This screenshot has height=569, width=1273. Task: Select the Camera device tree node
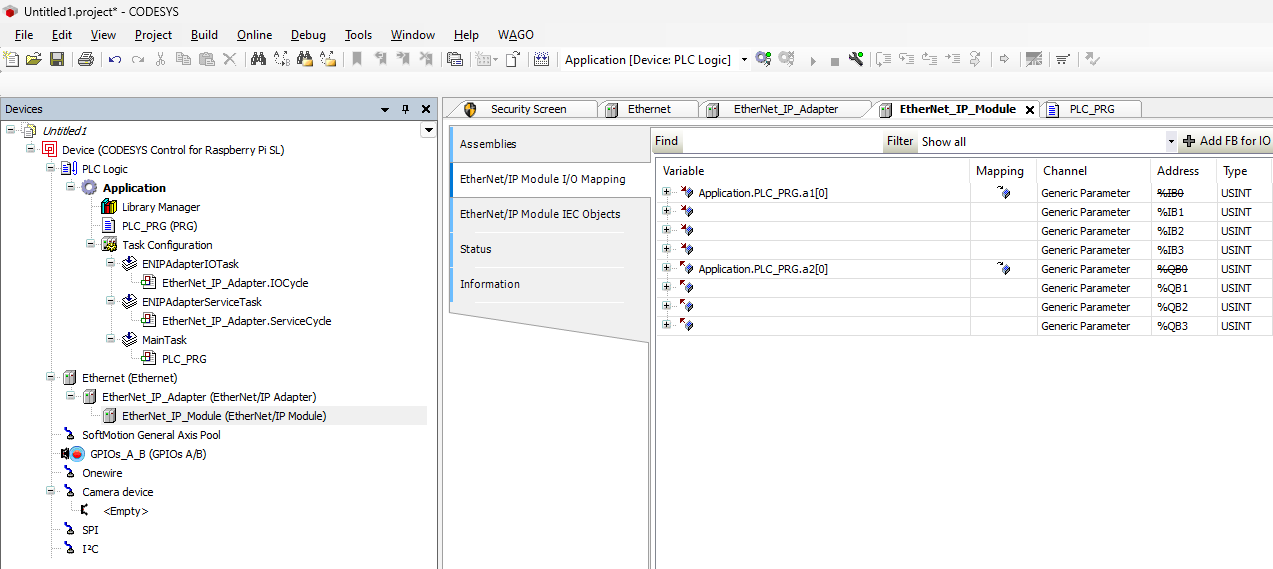tap(118, 492)
